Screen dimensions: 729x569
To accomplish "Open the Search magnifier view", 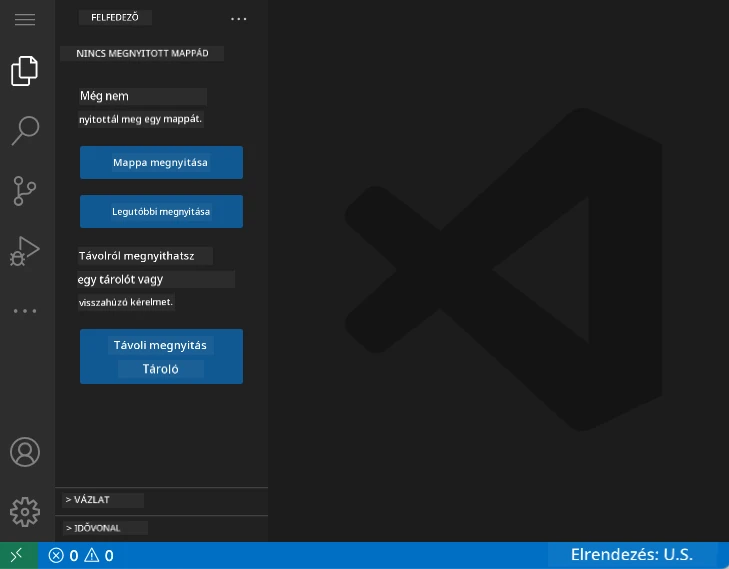I will pos(25,131).
